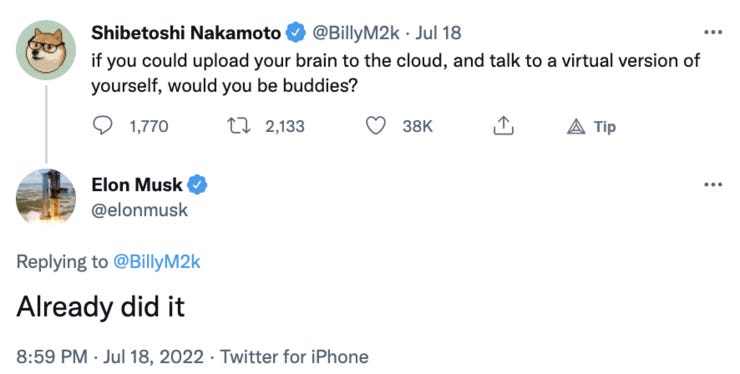The height and width of the screenshot is (374, 740).
Task: Click the 38K likes count
Action: 417,127
